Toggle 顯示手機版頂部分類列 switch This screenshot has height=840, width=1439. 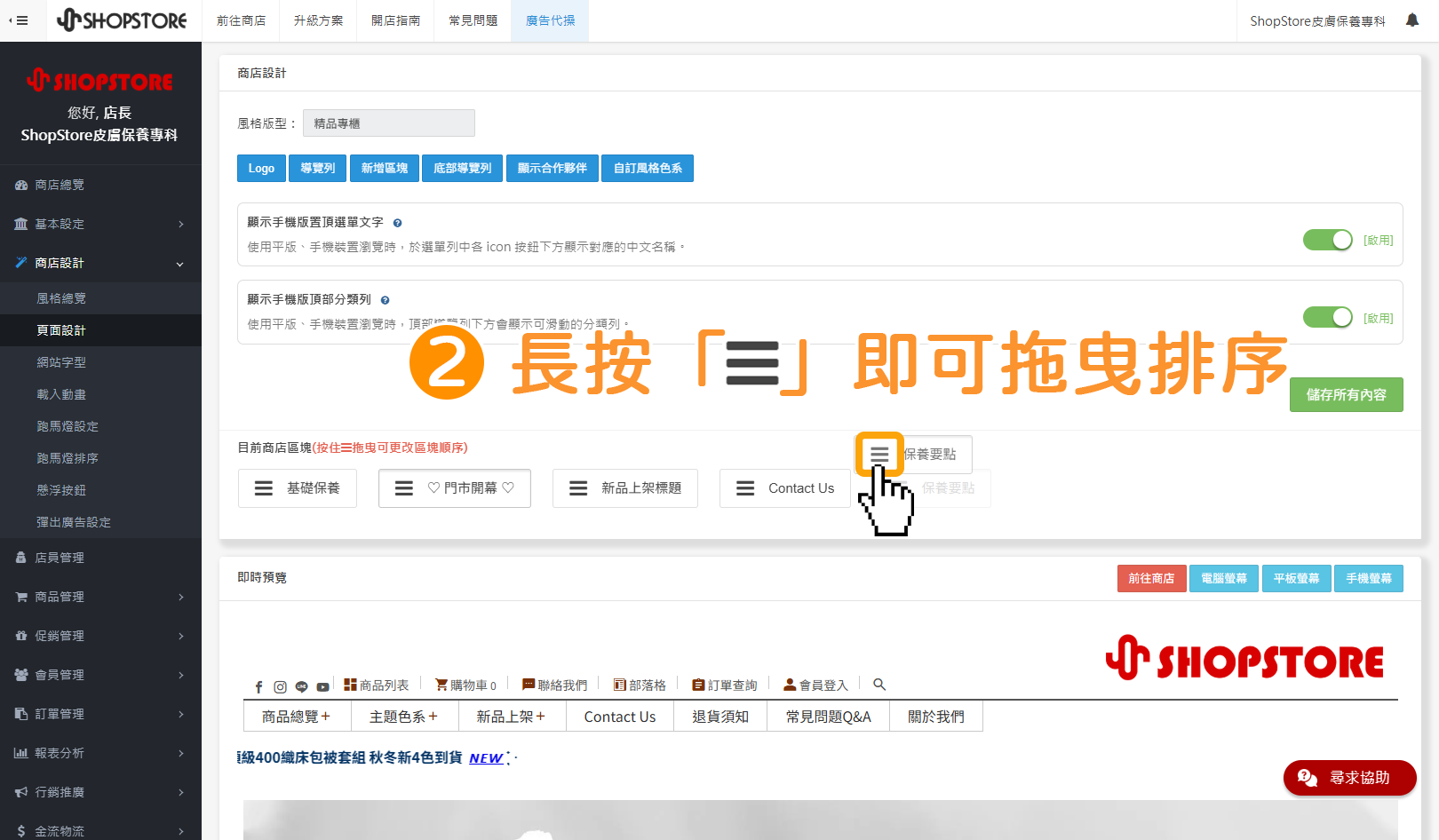tap(1328, 317)
